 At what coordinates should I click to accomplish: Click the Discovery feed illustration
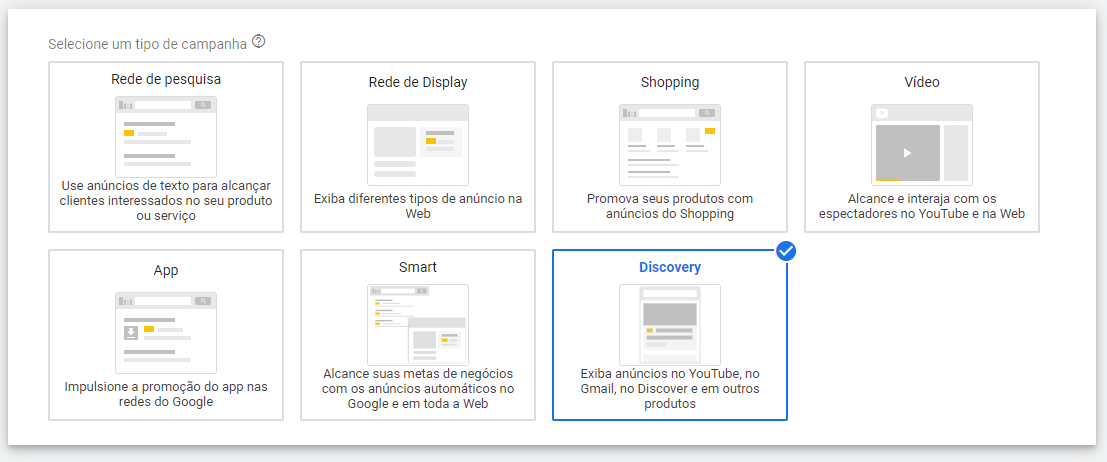(670, 325)
